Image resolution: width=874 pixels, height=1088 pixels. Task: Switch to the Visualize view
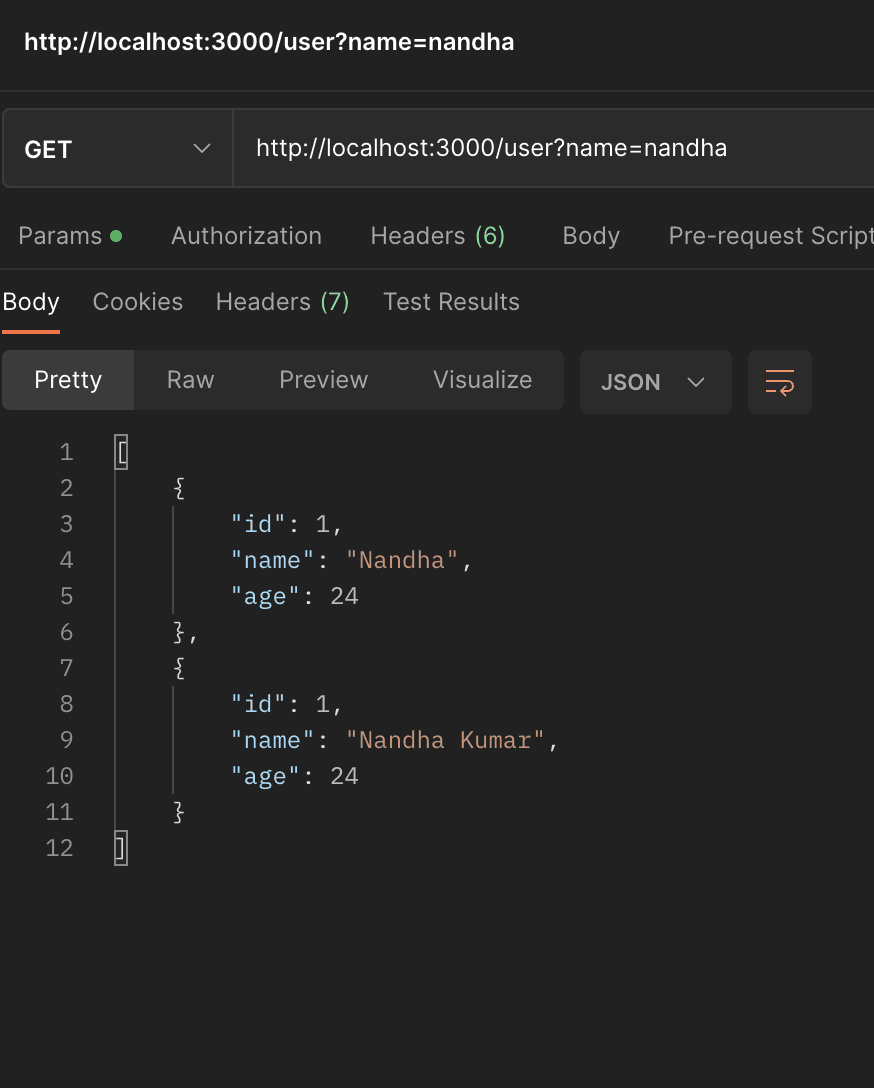click(483, 380)
